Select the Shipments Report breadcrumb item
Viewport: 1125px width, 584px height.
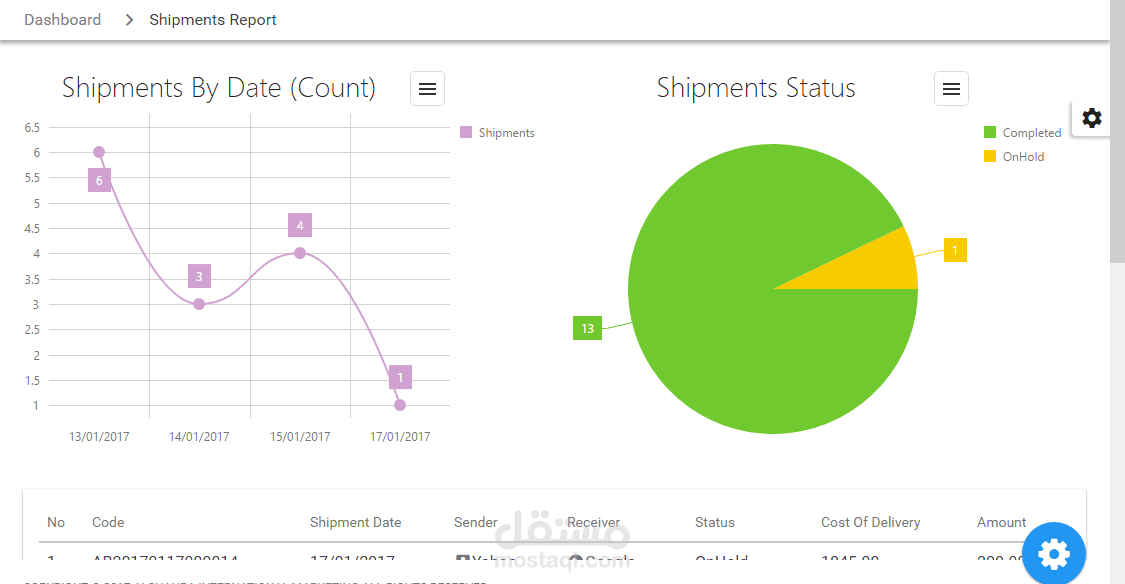212,19
